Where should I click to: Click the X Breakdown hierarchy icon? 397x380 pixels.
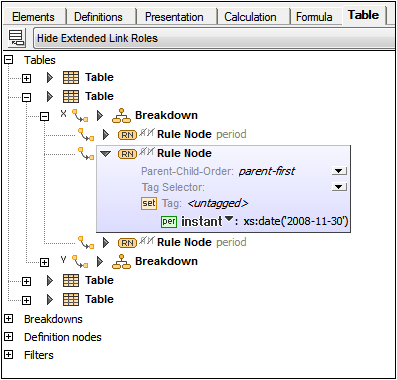[121, 115]
